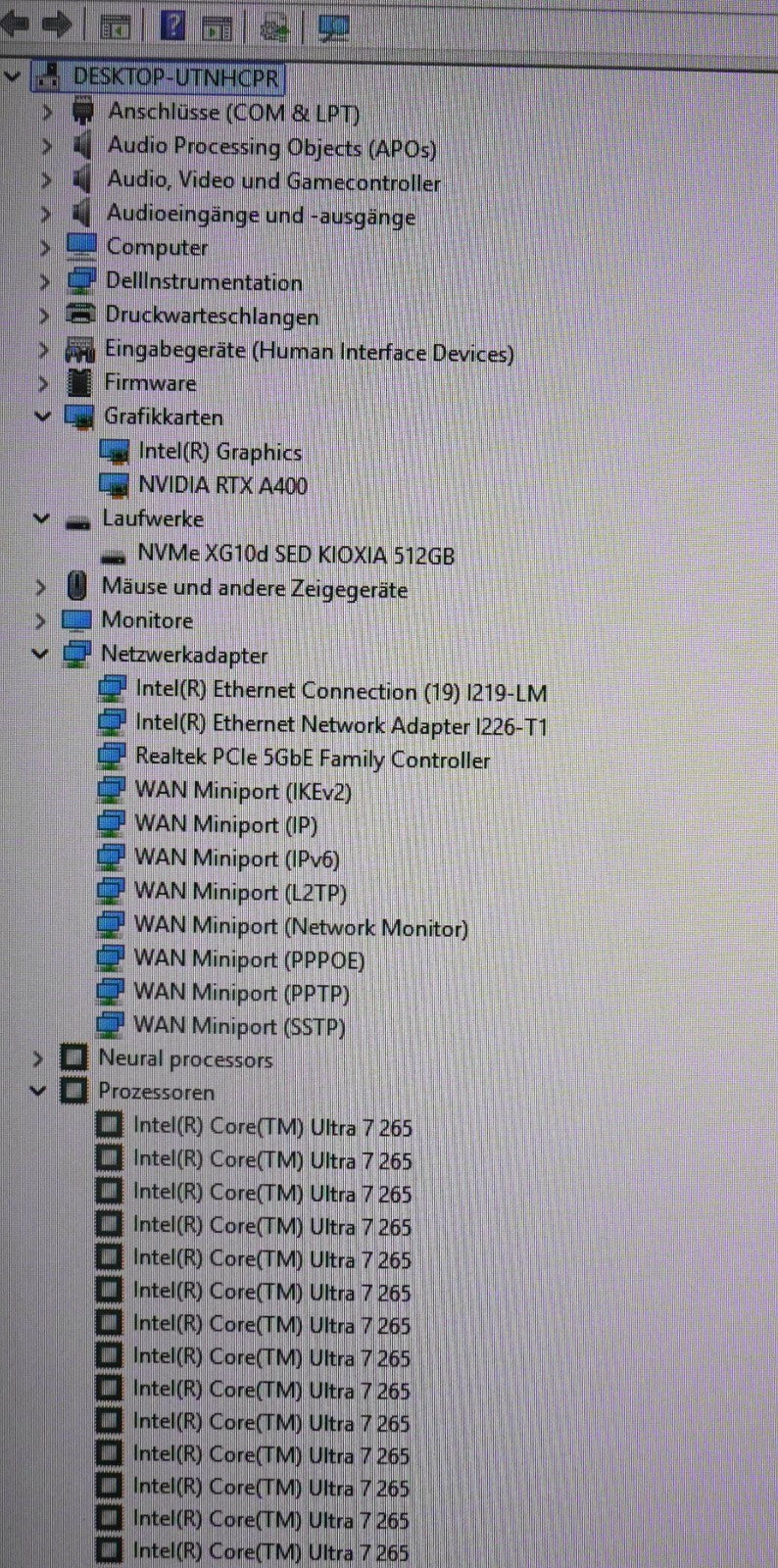This screenshot has width=778, height=1568.
Task: Select the first Intel(R) Core(TM) Ultra 7 265 entry
Action: (272, 1127)
